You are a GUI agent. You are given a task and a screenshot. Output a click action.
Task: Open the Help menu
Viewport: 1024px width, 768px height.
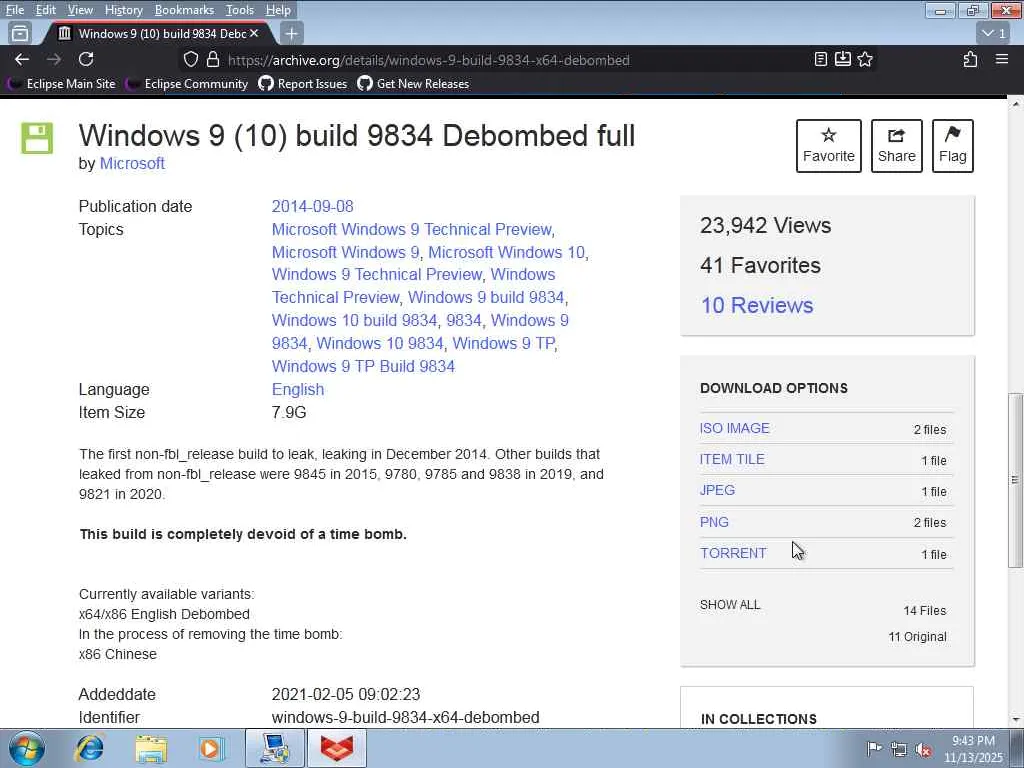(x=278, y=10)
